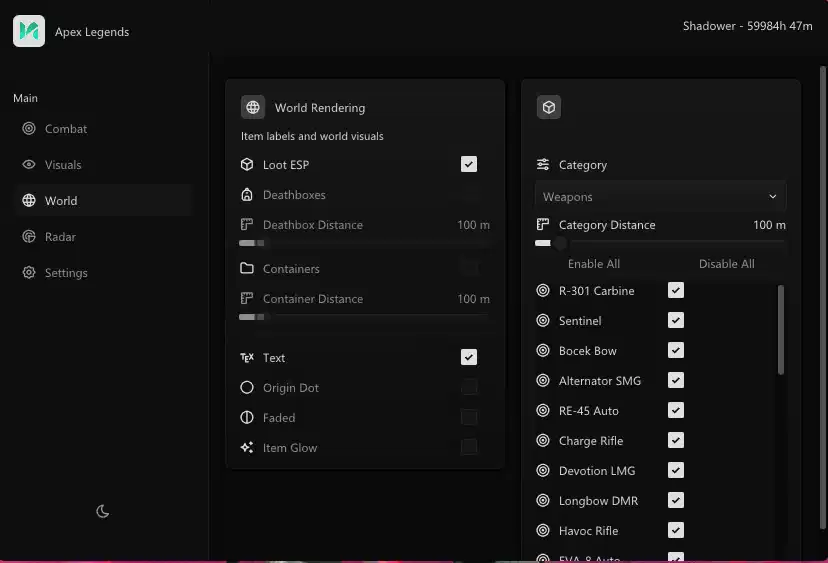Viewport: 828px width, 563px height.
Task: Open the Weapons category dropdown
Action: (x=660, y=196)
